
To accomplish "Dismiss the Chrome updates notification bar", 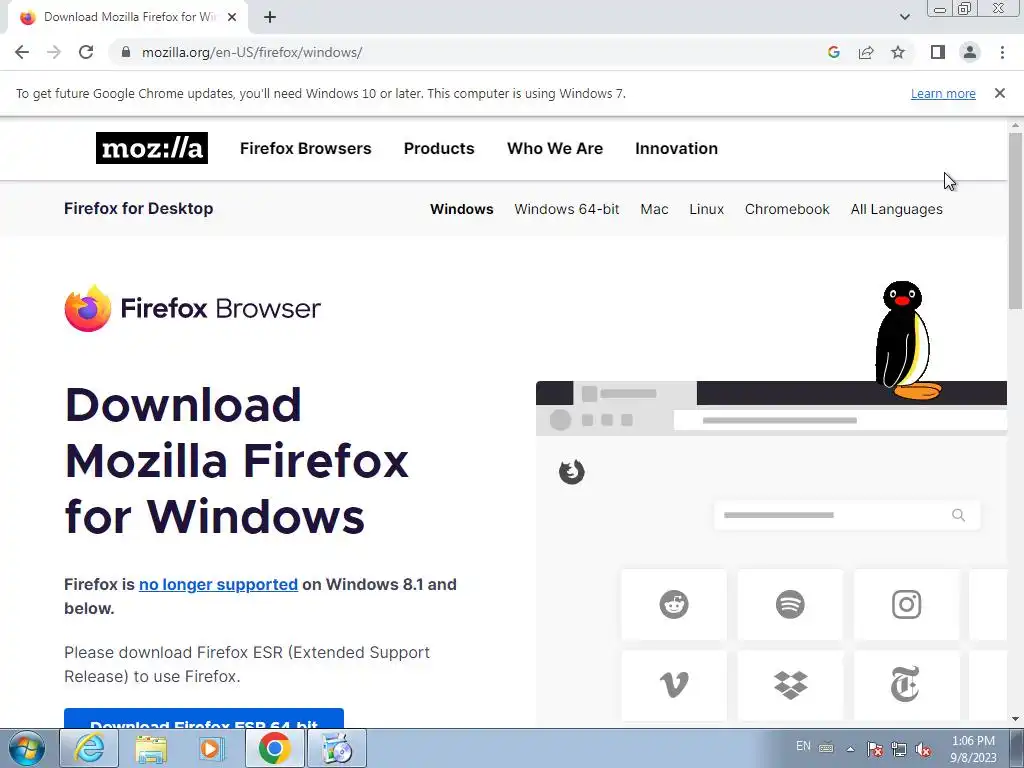I will pos(1000,93).
